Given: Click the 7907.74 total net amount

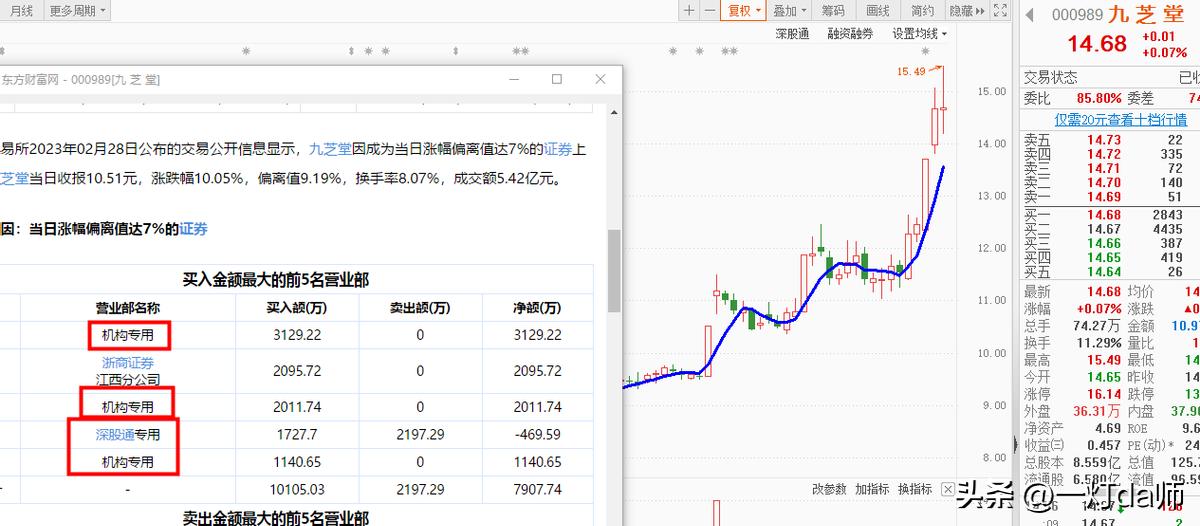Looking at the screenshot, I should [x=537, y=489].
